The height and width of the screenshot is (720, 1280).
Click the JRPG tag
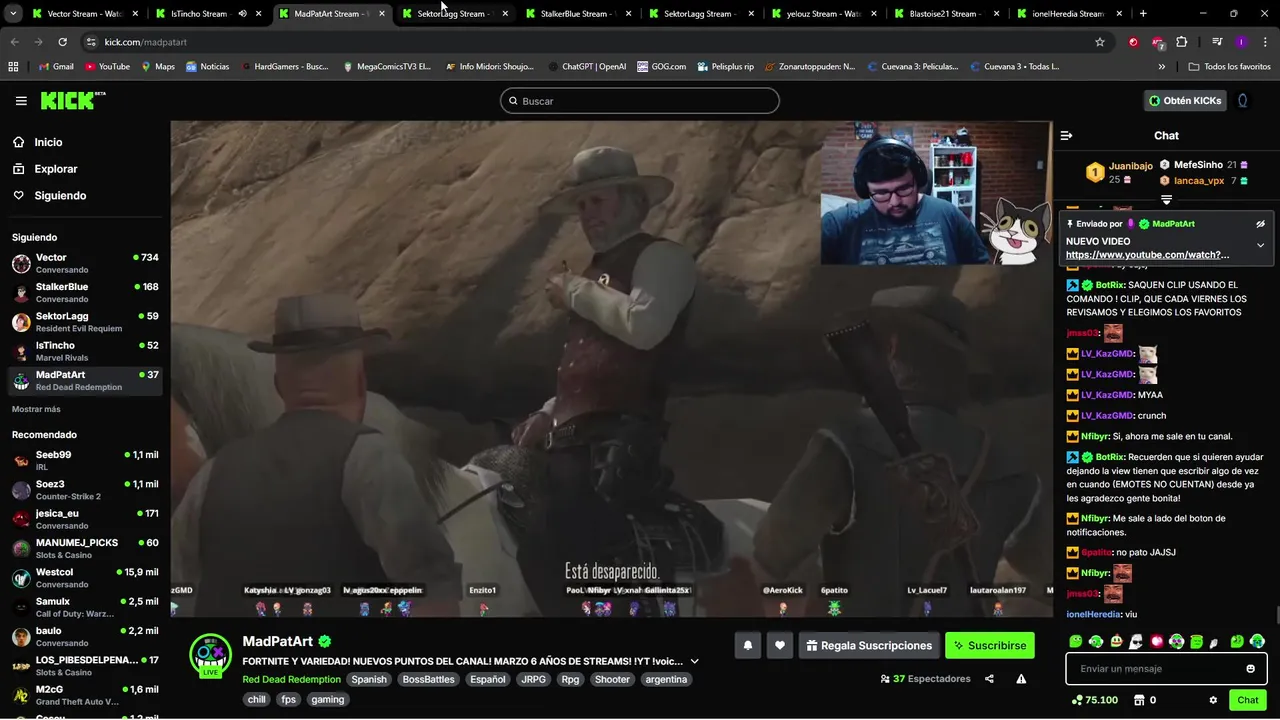[533, 679]
